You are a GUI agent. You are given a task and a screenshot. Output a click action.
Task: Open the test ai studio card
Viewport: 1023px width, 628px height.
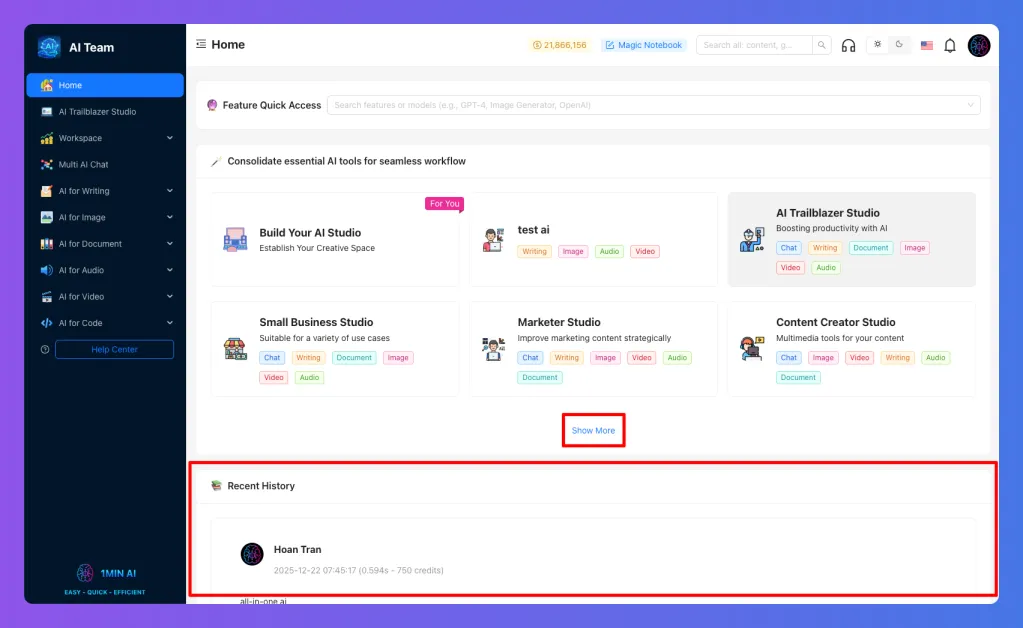[593, 239]
